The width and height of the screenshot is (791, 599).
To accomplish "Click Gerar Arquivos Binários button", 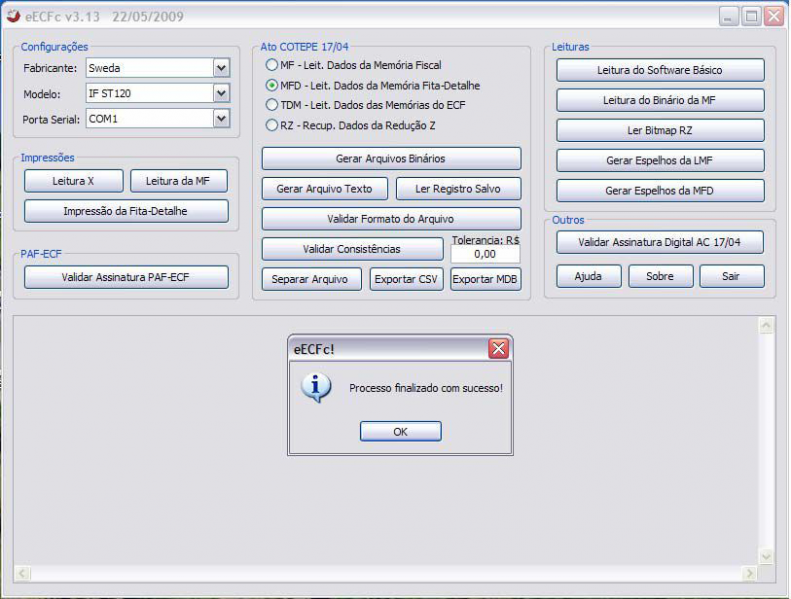I will pos(391,158).
